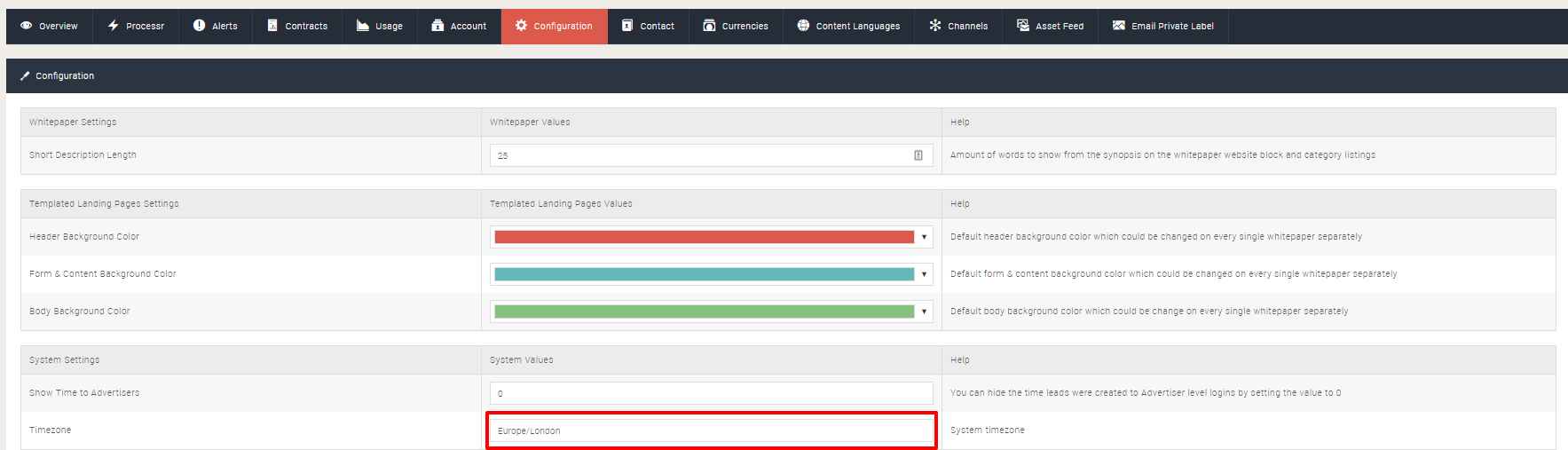Screen dimensions: 1568x450
Task: Switch to the Currencies tab
Action: point(736,26)
